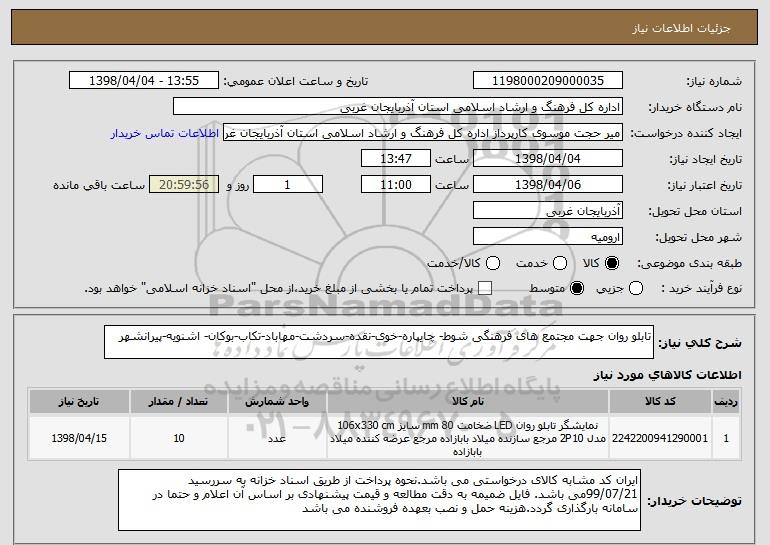Click the buyer organization name field

398,107
